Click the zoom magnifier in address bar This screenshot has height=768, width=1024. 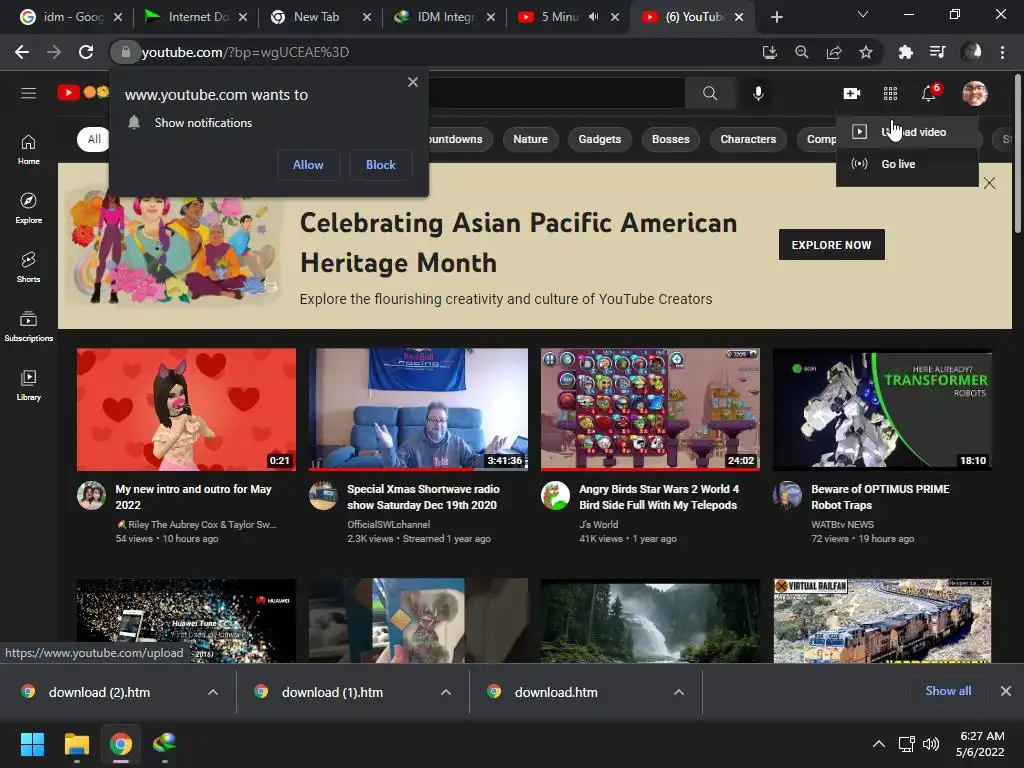[802, 52]
